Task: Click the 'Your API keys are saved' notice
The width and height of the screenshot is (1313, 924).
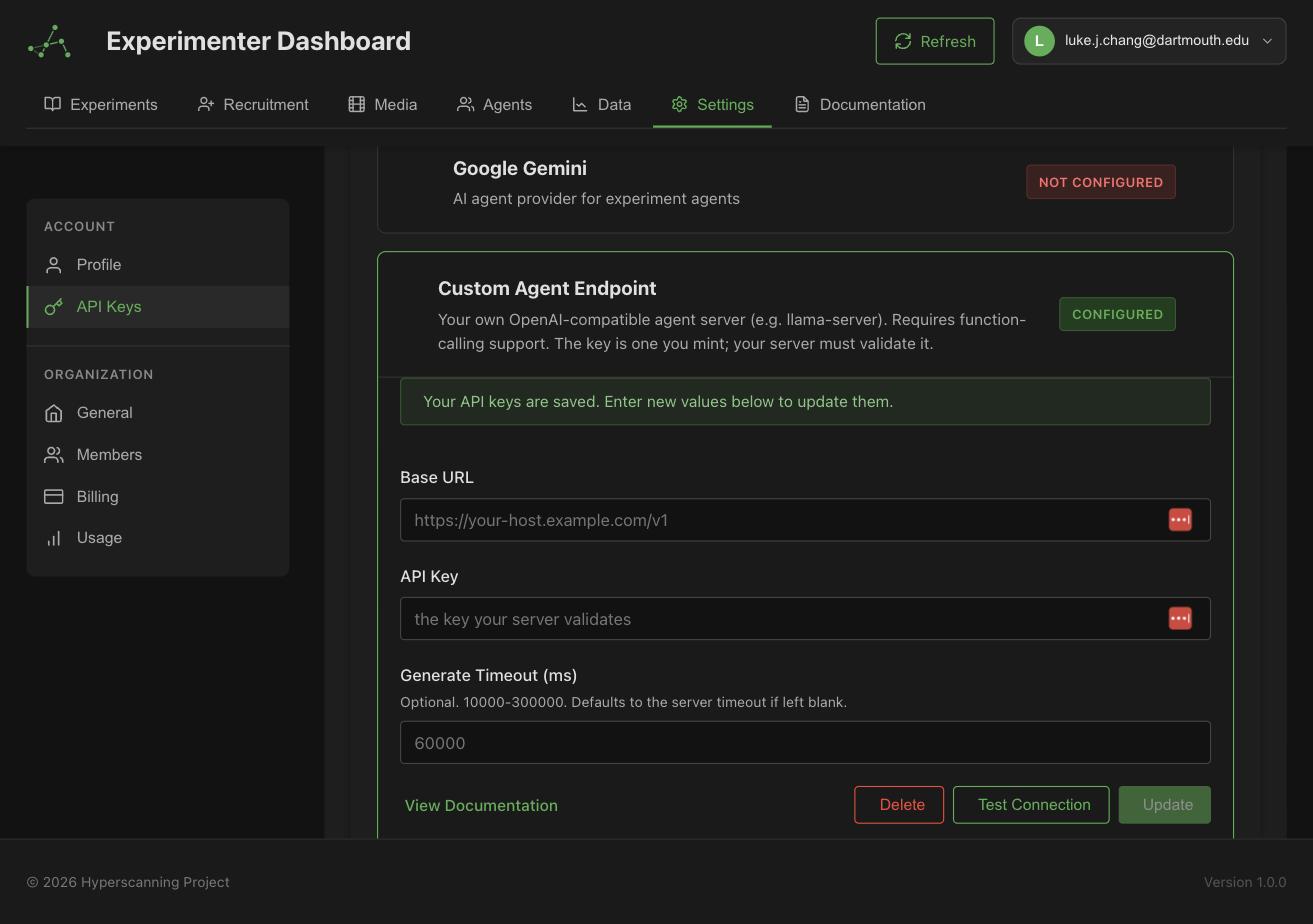Action: (x=805, y=402)
